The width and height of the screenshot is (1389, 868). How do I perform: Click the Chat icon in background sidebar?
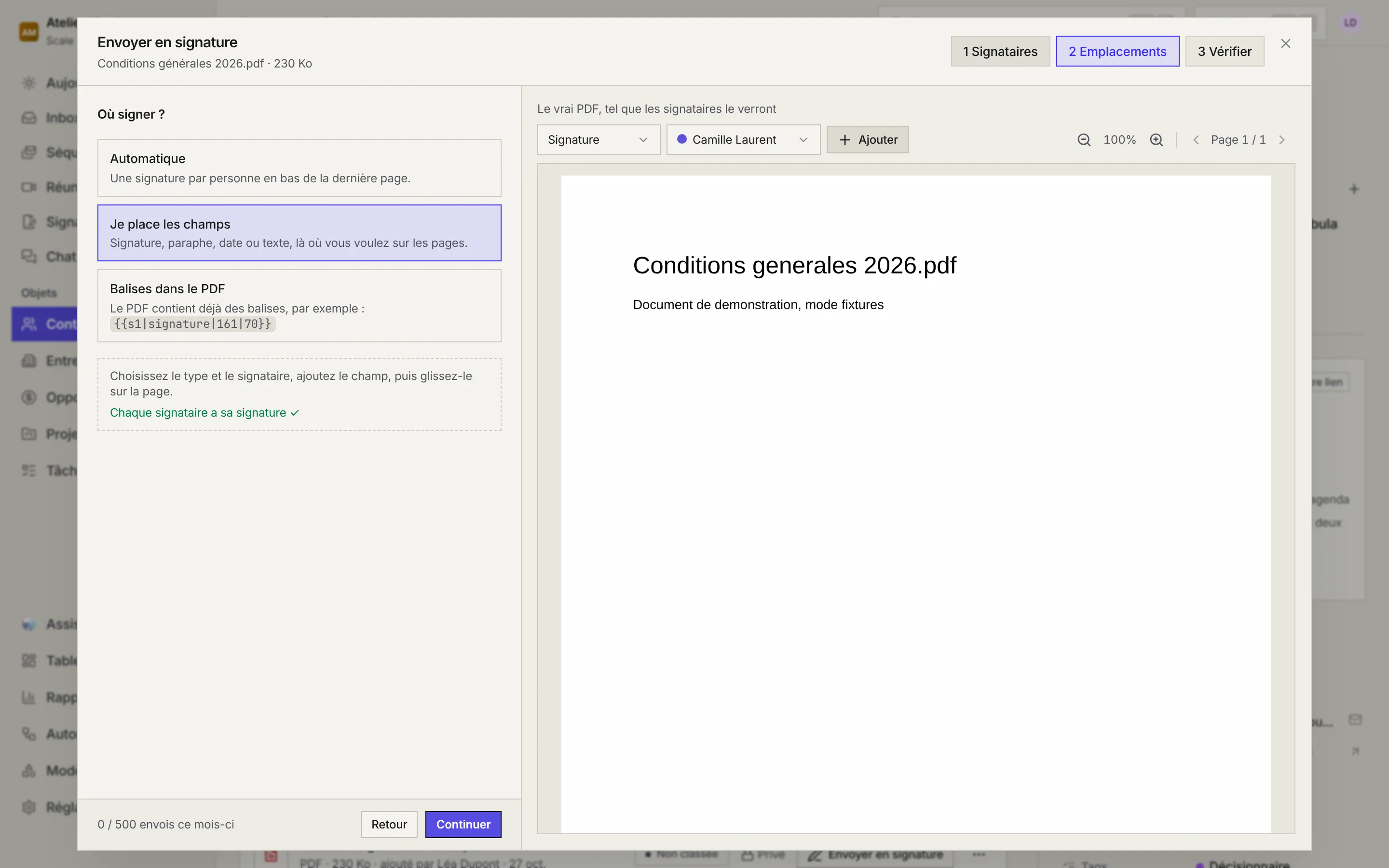tap(29, 256)
